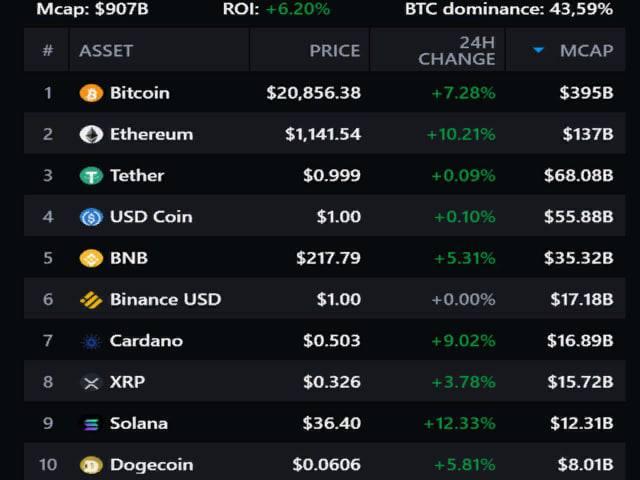Sort by the # rank column header
The image size is (640, 480).
click(x=47, y=50)
